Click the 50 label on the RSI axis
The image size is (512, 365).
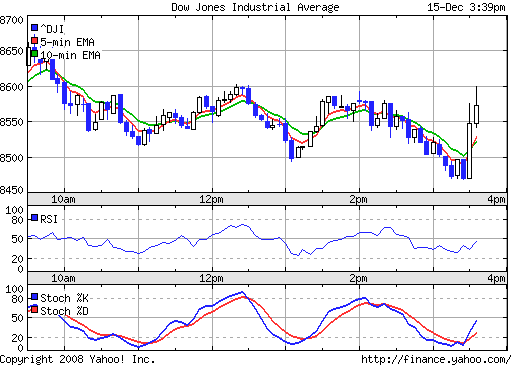[18, 239]
